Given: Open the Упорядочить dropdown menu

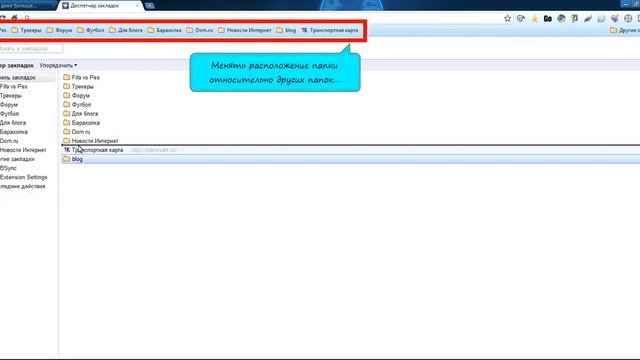Looking at the screenshot, I should [x=58, y=65].
